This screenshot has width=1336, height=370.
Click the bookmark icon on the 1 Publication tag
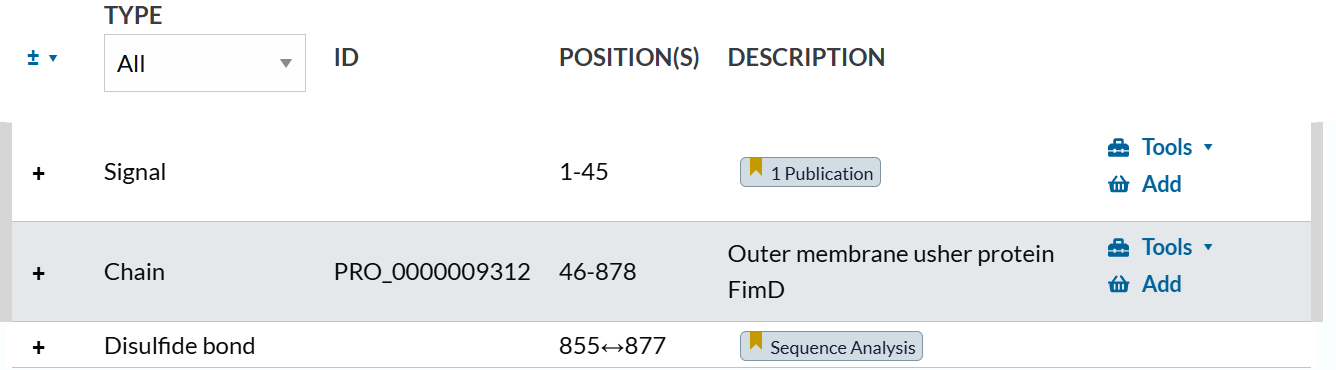(756, 169)
